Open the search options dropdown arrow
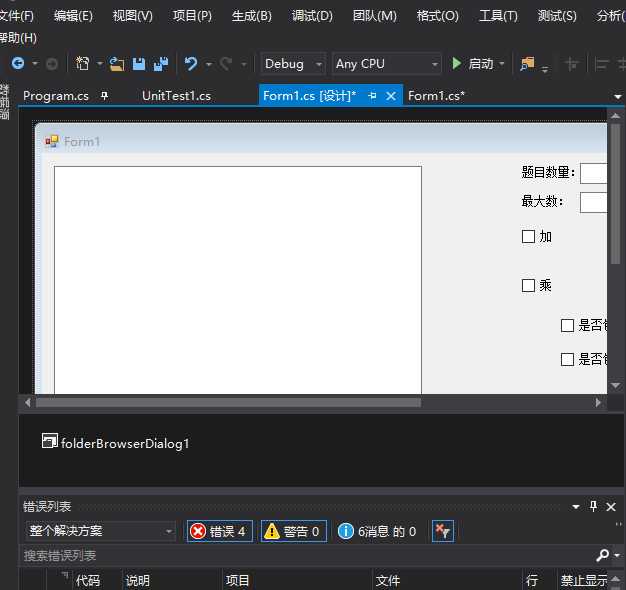The image size is (626, 590). [x=617, y=555]
